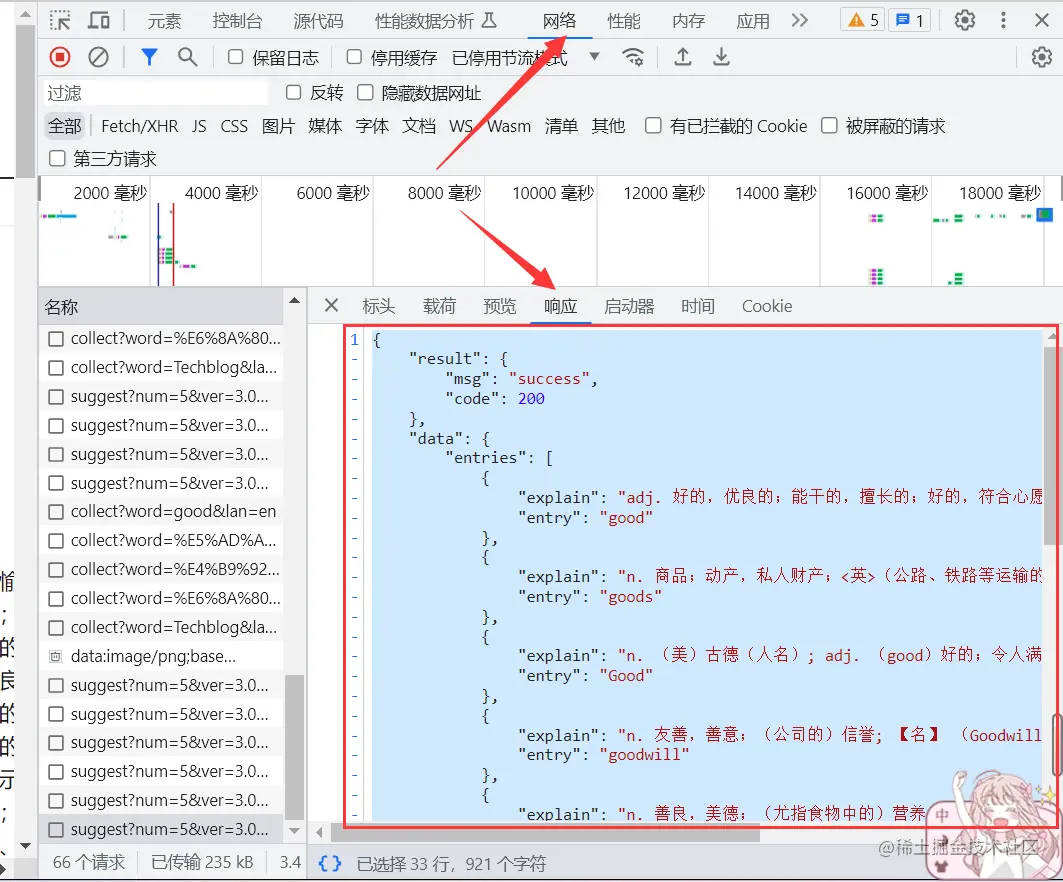Viewport: 1063px width, 882px height.
Task: Collapse JSON fold marker at line 1
Action: 354,340
